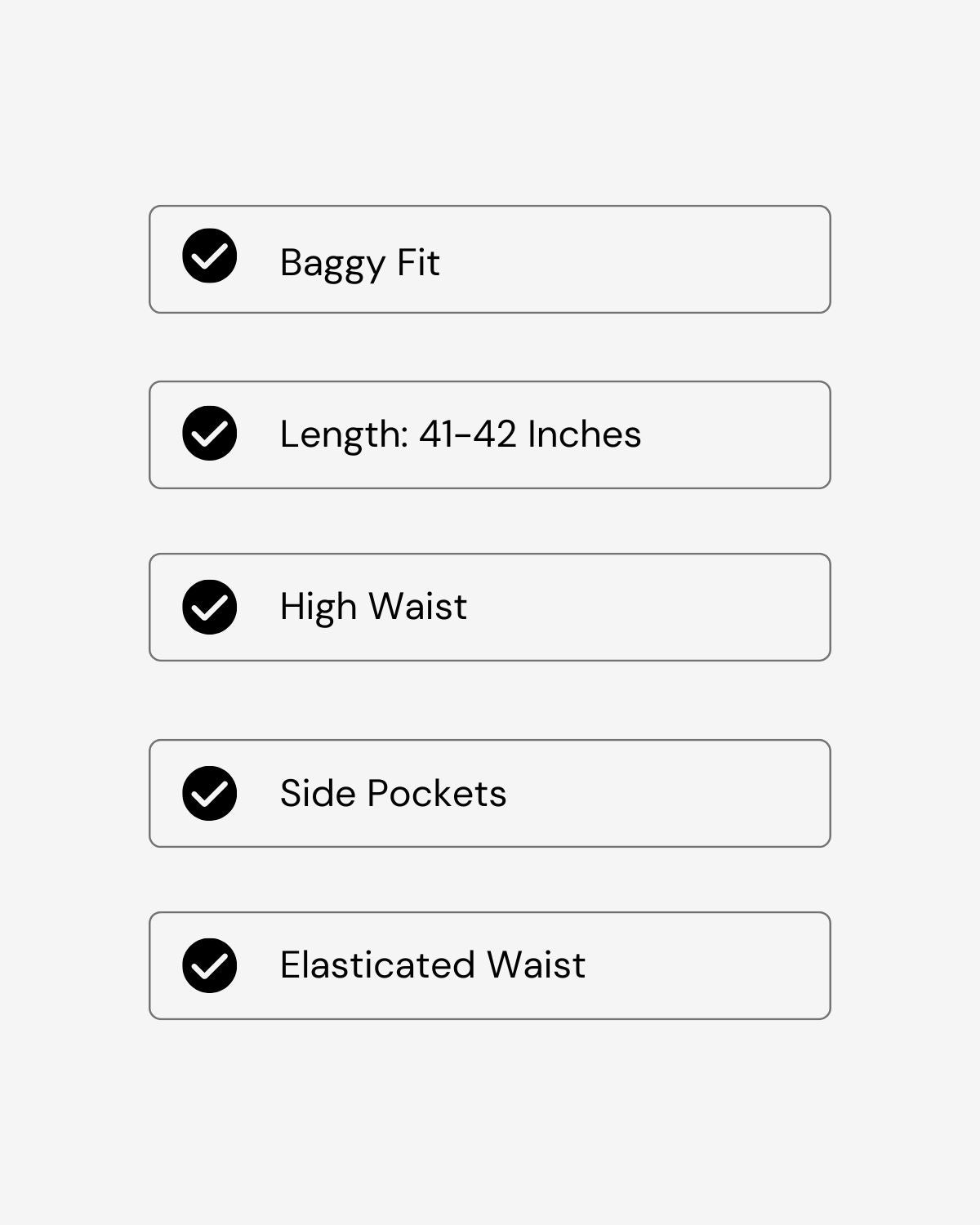Click the word "Pockets" in the Side Pockets row
Screen dimensions: 980x1225
[x=436, y=793]
